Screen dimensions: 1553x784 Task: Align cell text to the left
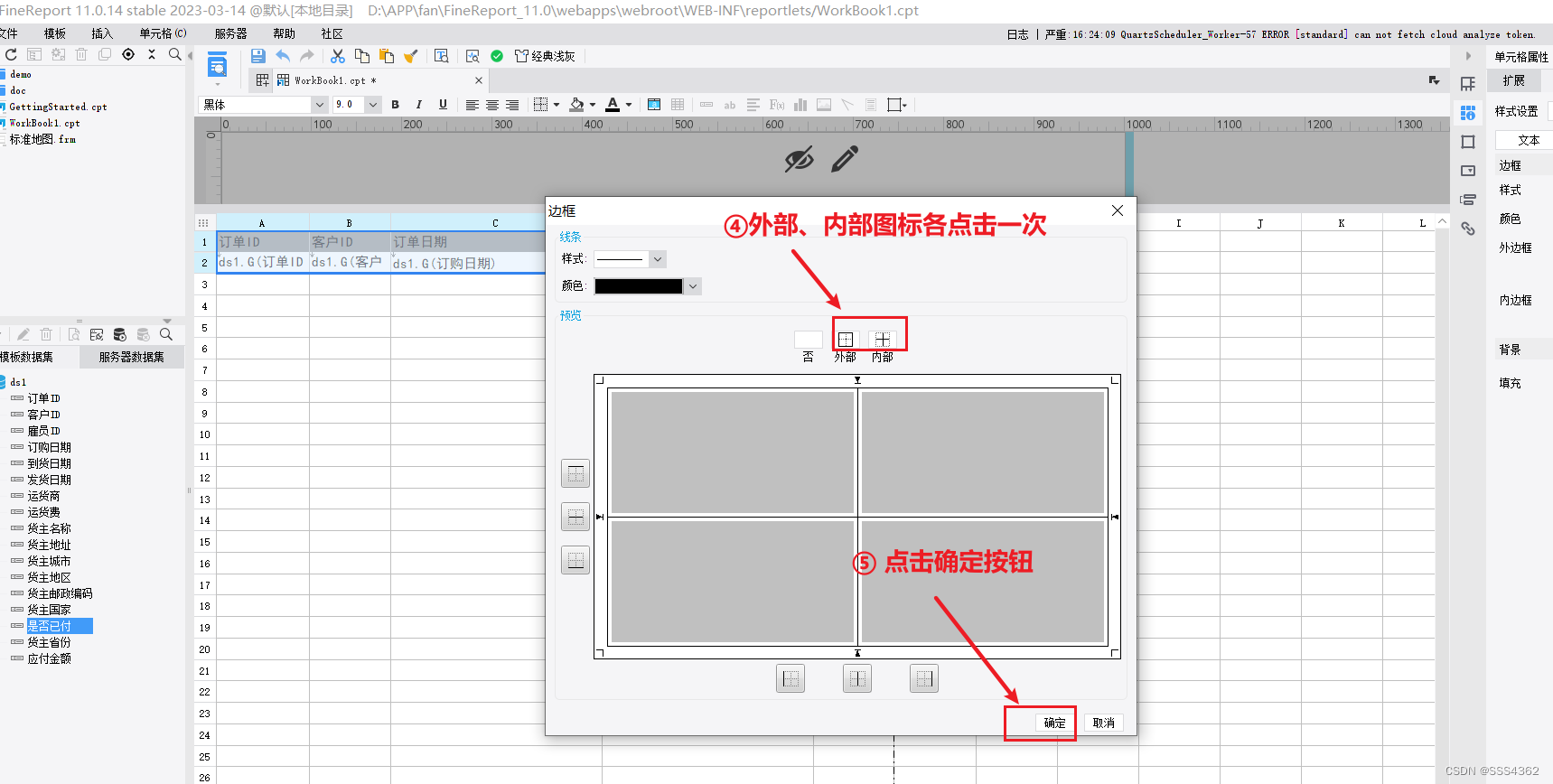pos(472,105)
